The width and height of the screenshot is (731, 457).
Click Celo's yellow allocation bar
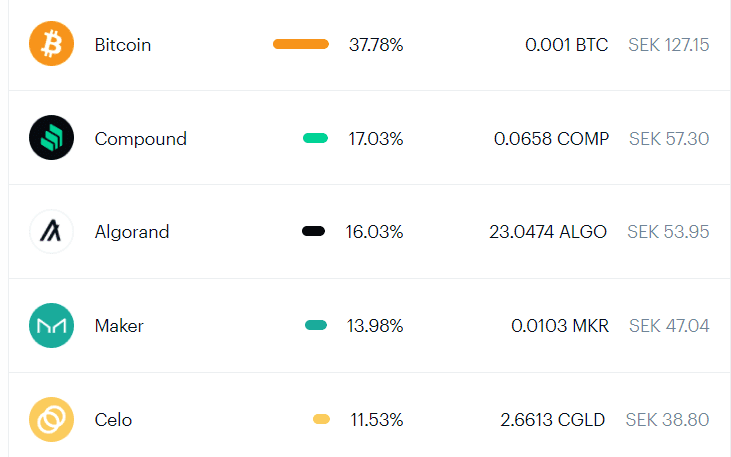321,419
